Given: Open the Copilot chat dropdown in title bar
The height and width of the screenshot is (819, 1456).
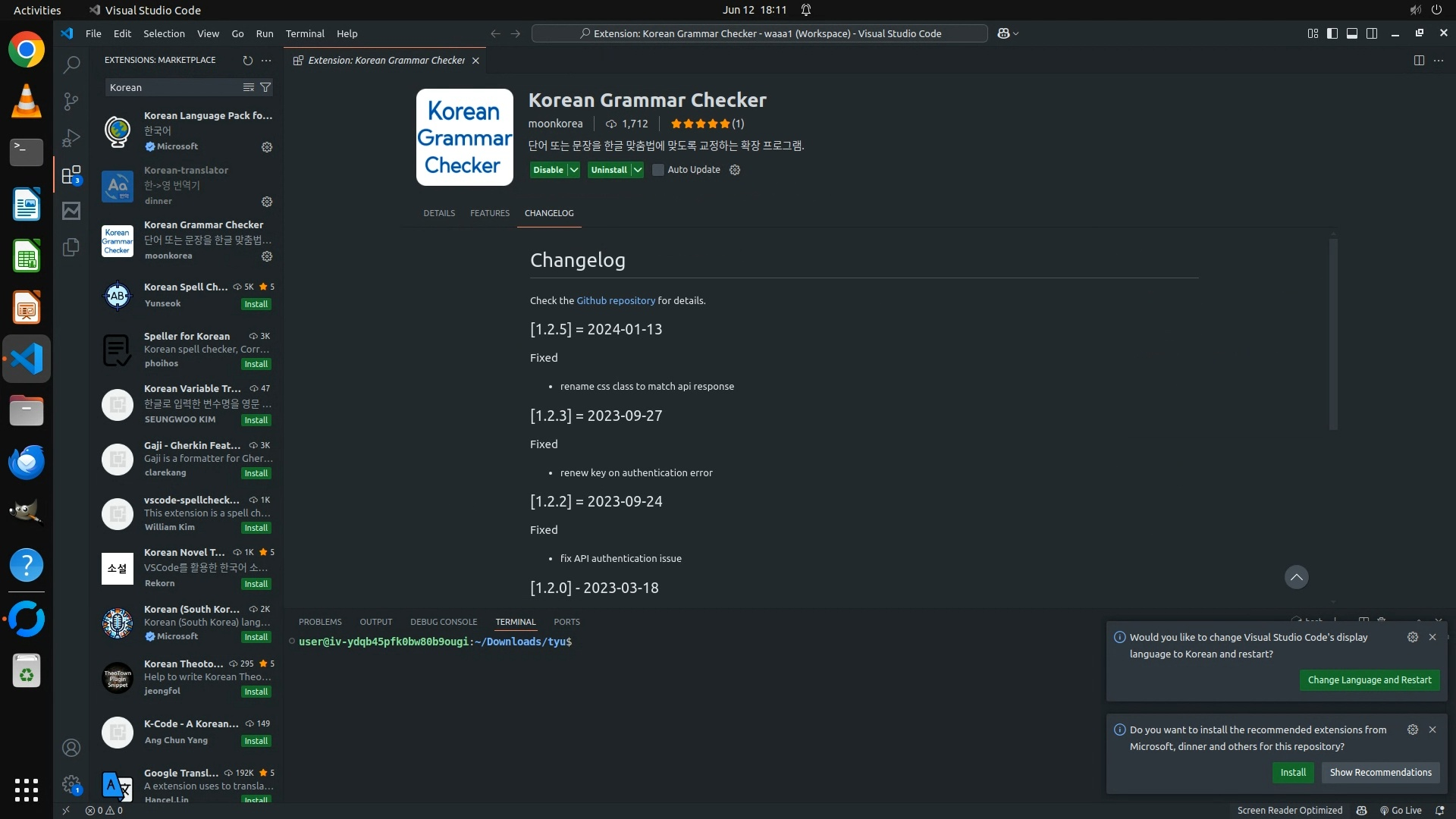Looking at the screenshot, I should [1015, 33].
